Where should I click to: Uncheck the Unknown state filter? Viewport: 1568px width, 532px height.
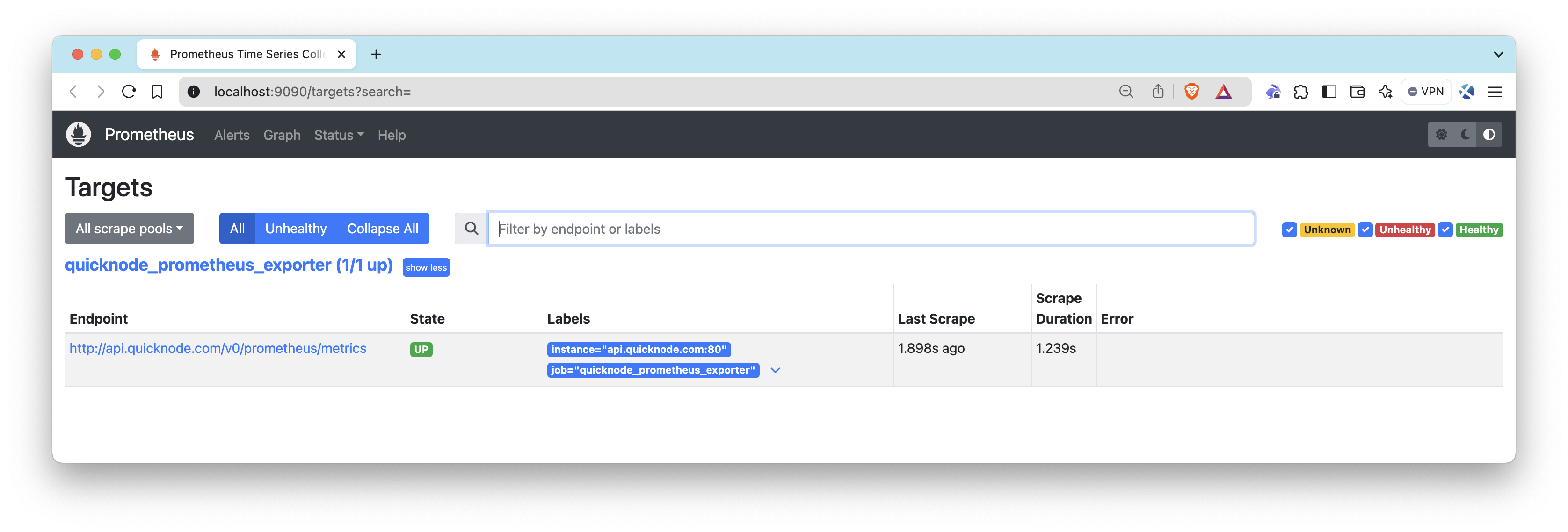point(1289,230)
